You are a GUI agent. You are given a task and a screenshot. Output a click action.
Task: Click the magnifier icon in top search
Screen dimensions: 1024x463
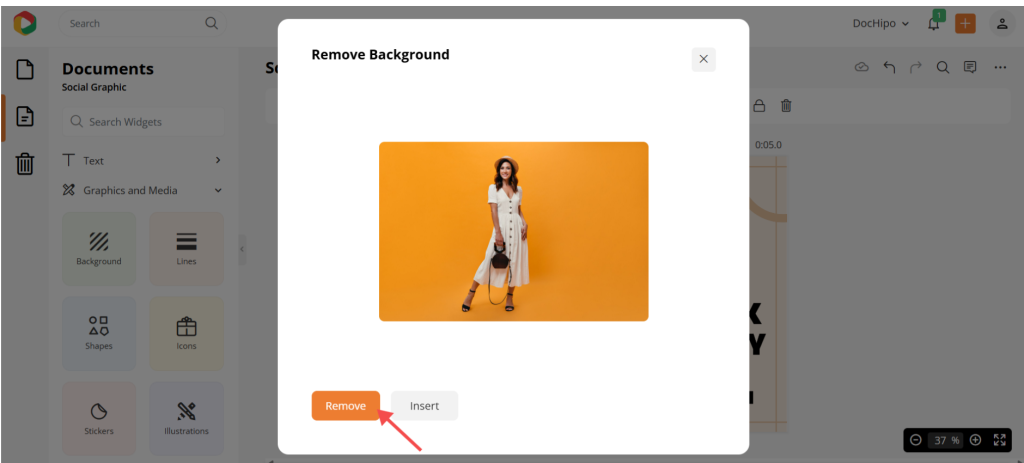pyautogui.click(x=211, y=24)
